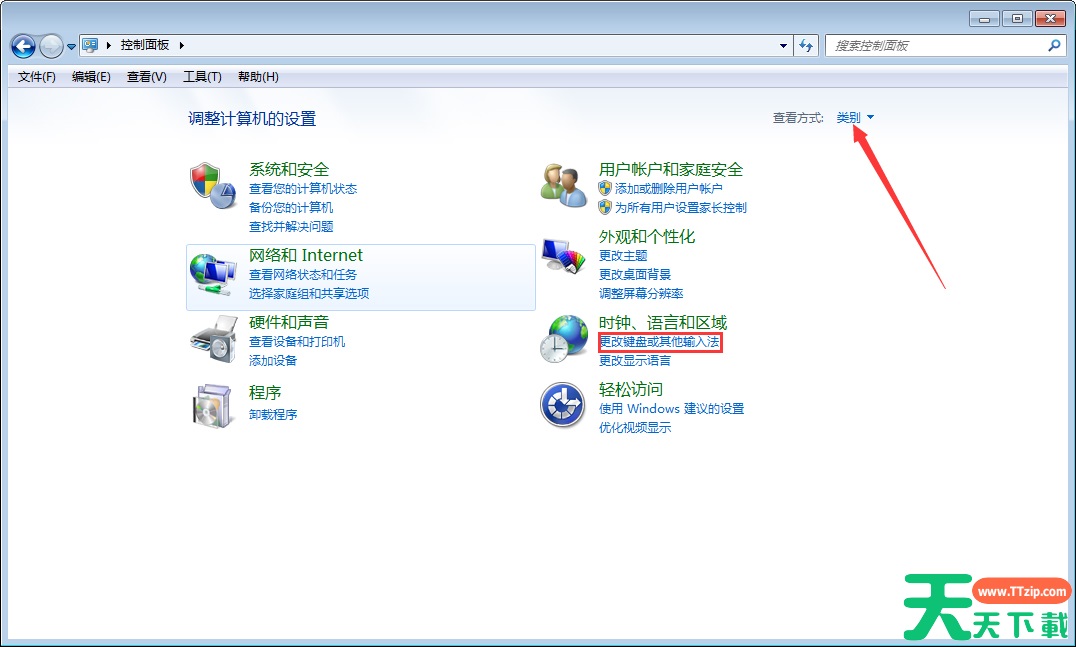Click shield icon beside 为所有用户设置家长控制
Image resolution: width=1076 pixels, height=647 pixels.
[x=605, y=207]
